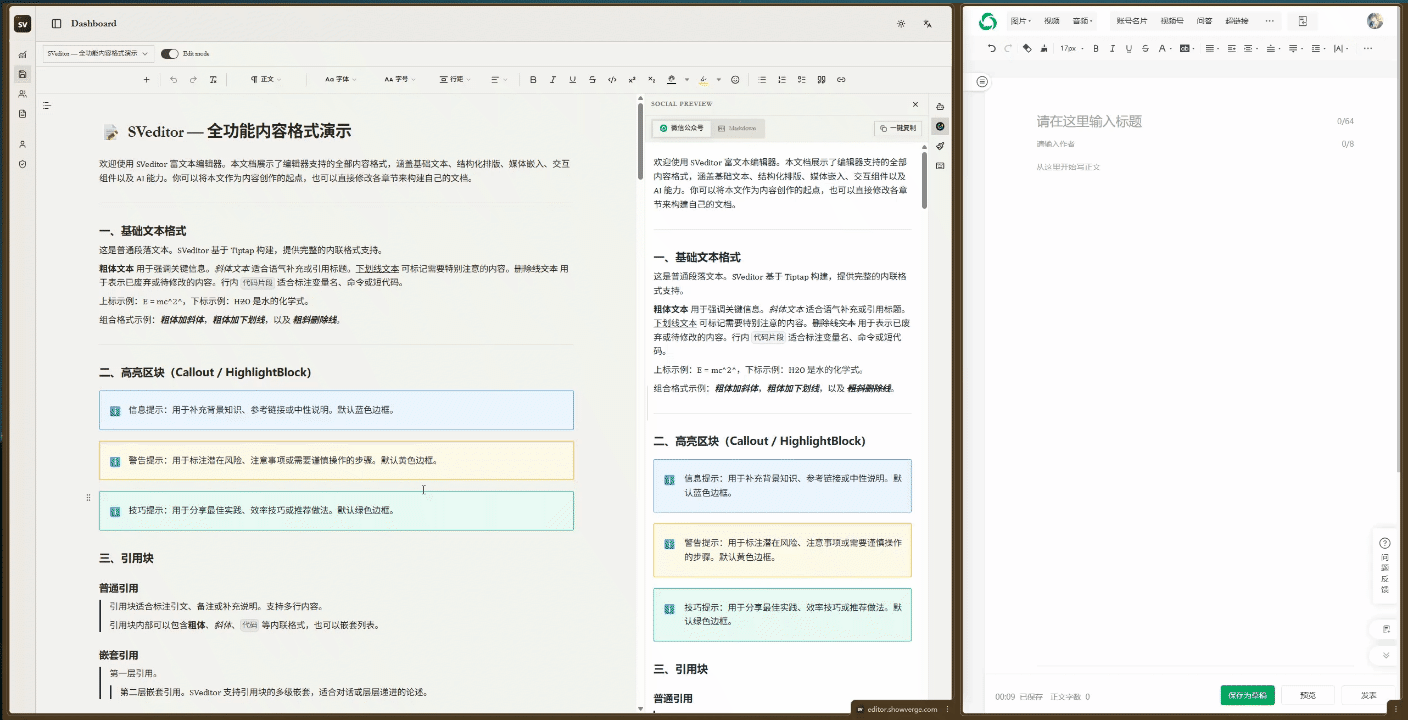
Task: Click the rocket publish icon in right rail
Action: point(940,146)
